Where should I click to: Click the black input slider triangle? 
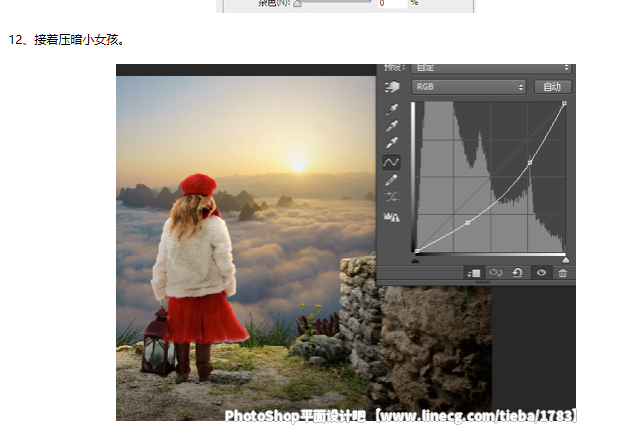(x=415, y=260)
